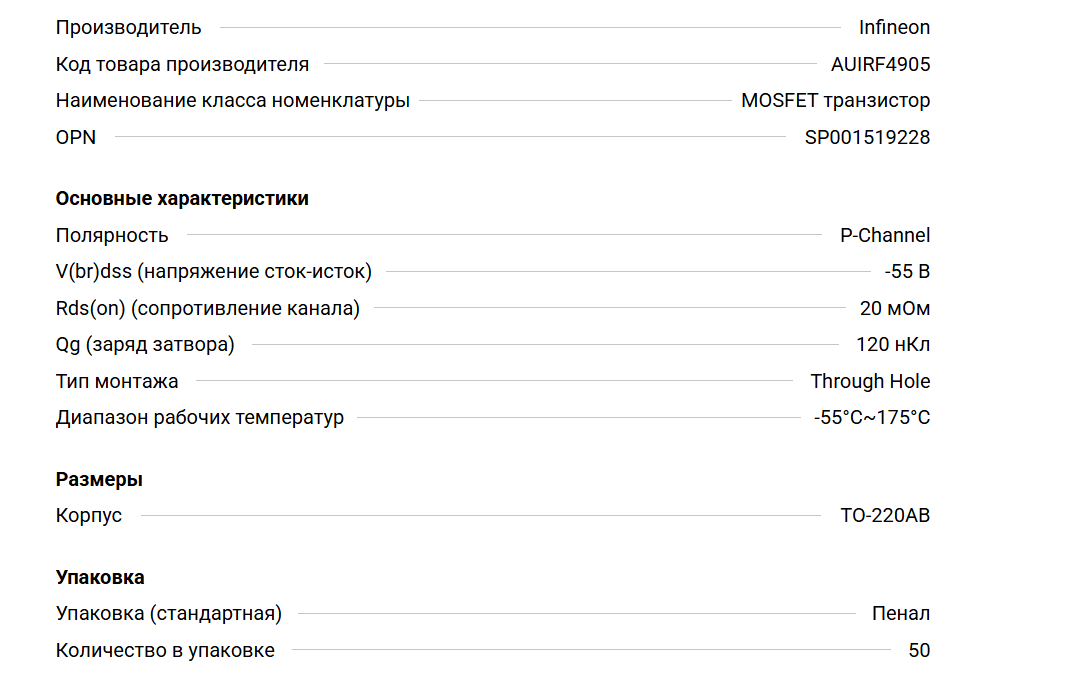Screen dimensions: 1080x682
Task: Click the 20 мОм resistance value
Action: coord(894,309)
